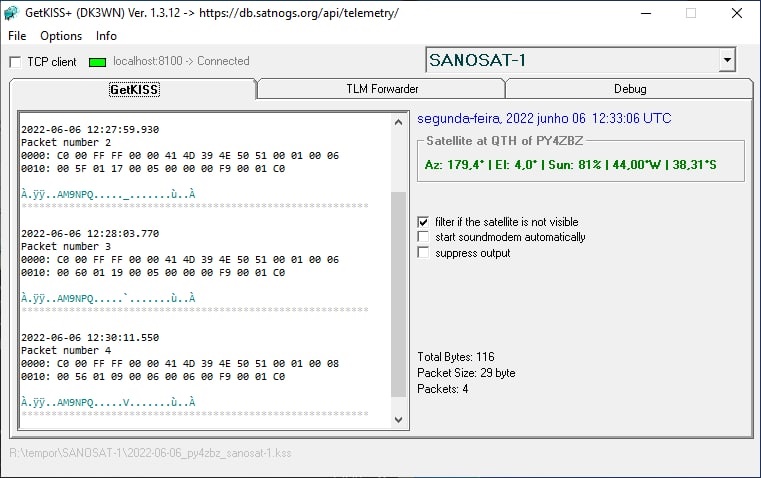Switch to the GetKISS tab
Screen dimensions: 761x478
tap(134, 89)
